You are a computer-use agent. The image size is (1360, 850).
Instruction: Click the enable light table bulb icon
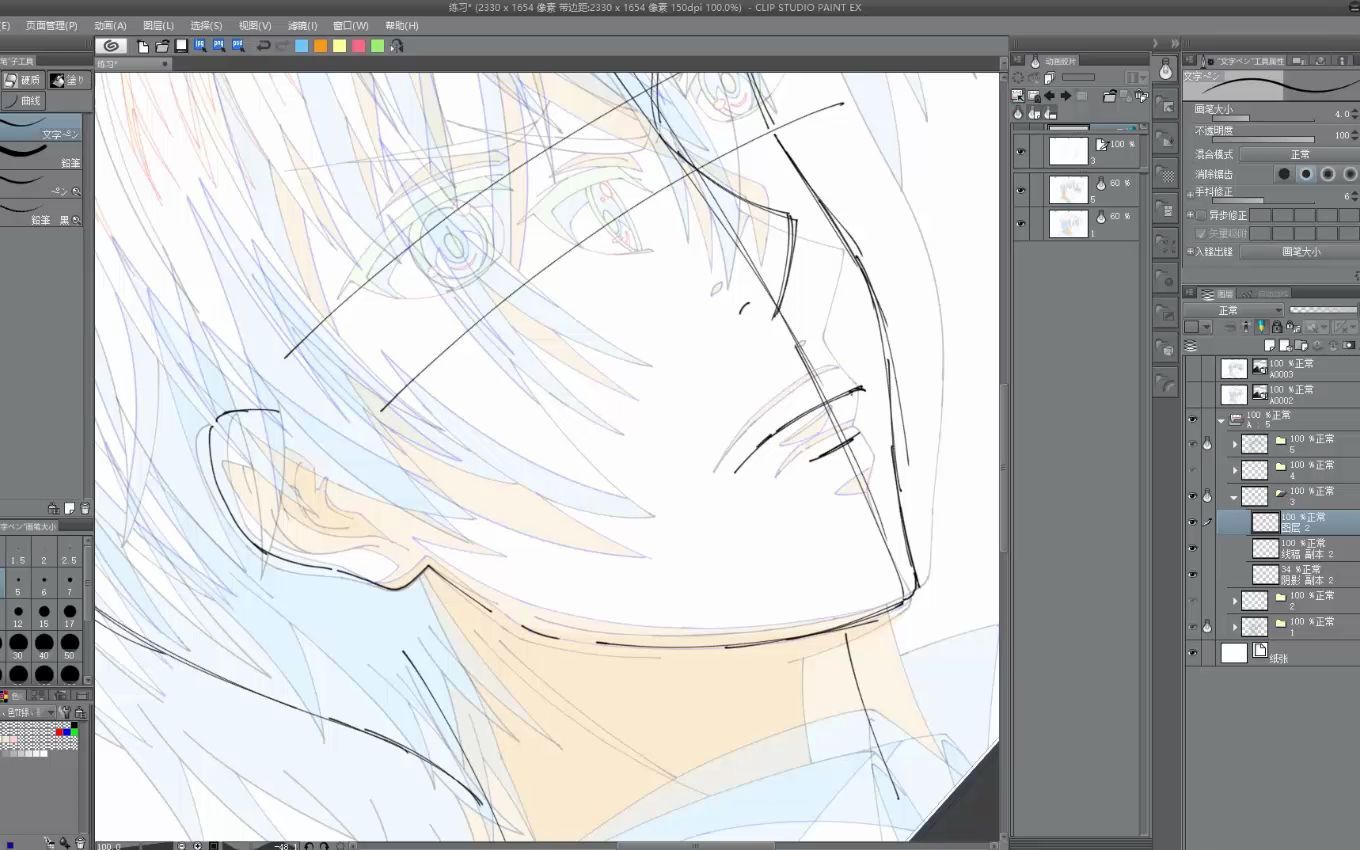tap(1018, 114)
